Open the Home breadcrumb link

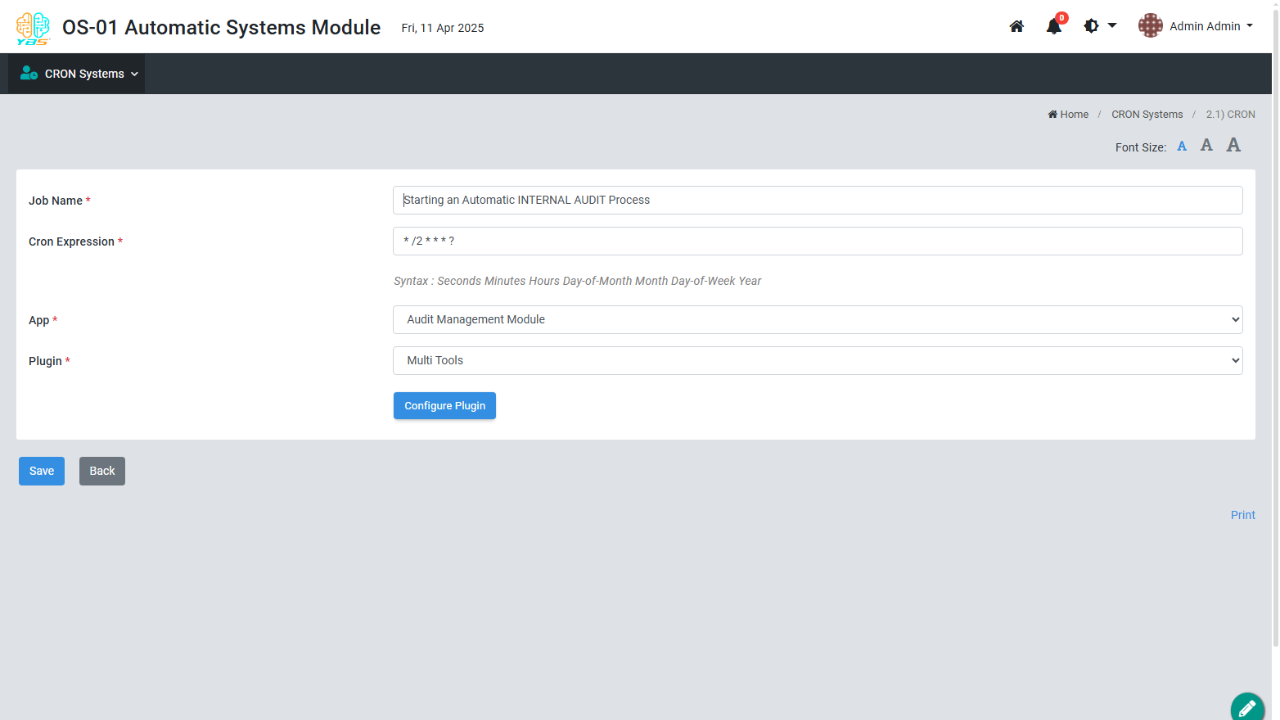click(x=1068, y=115)
